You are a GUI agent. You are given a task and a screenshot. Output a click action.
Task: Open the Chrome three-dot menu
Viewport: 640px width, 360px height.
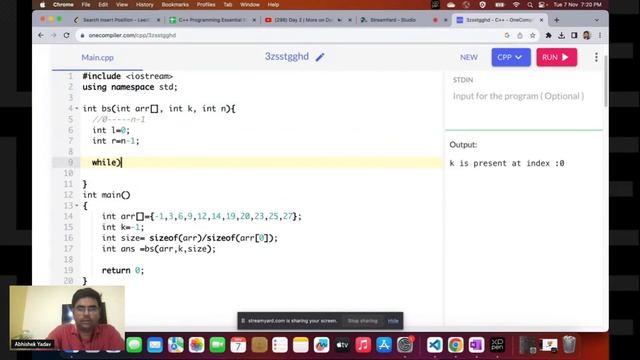tap(600, 36)
